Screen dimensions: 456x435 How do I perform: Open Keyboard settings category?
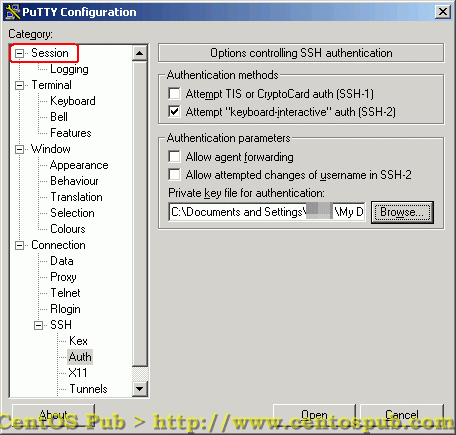73,101
